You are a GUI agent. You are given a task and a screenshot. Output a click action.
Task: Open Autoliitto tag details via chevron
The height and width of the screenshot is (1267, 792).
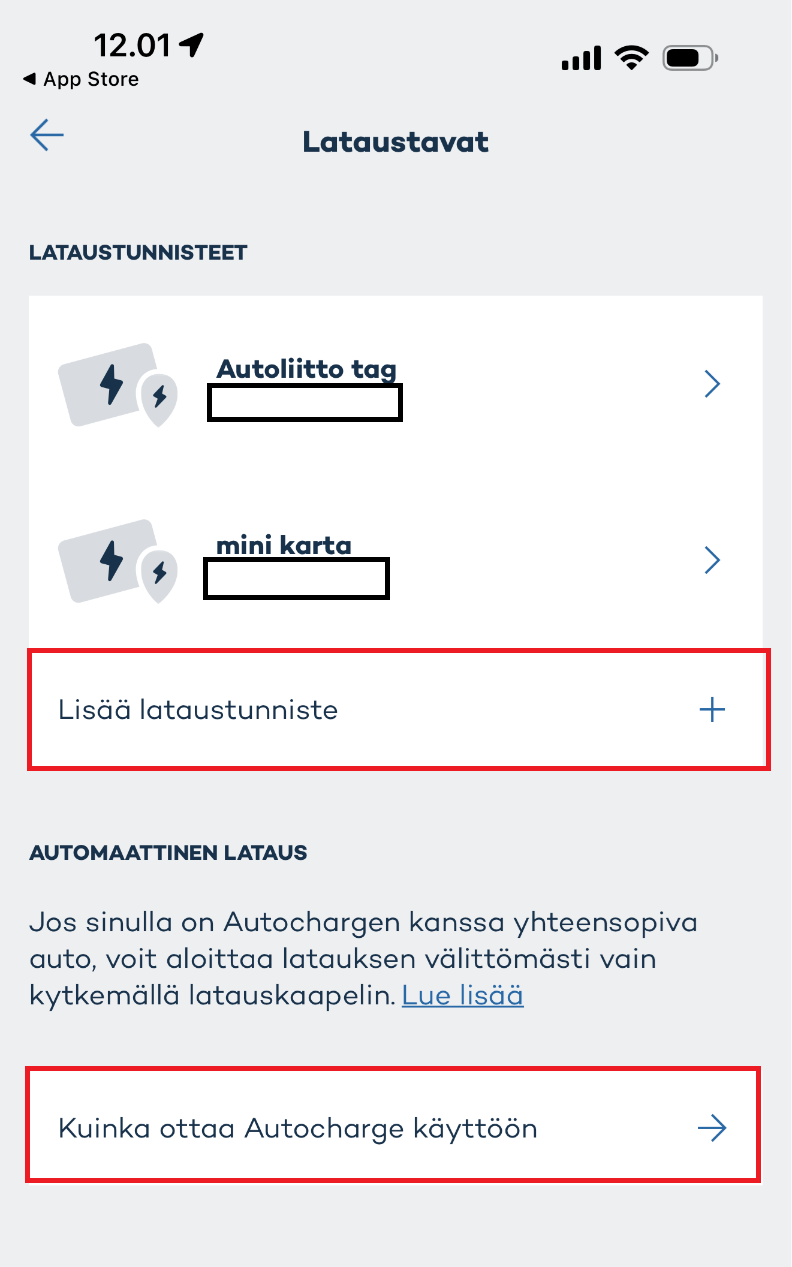[712, 384]
